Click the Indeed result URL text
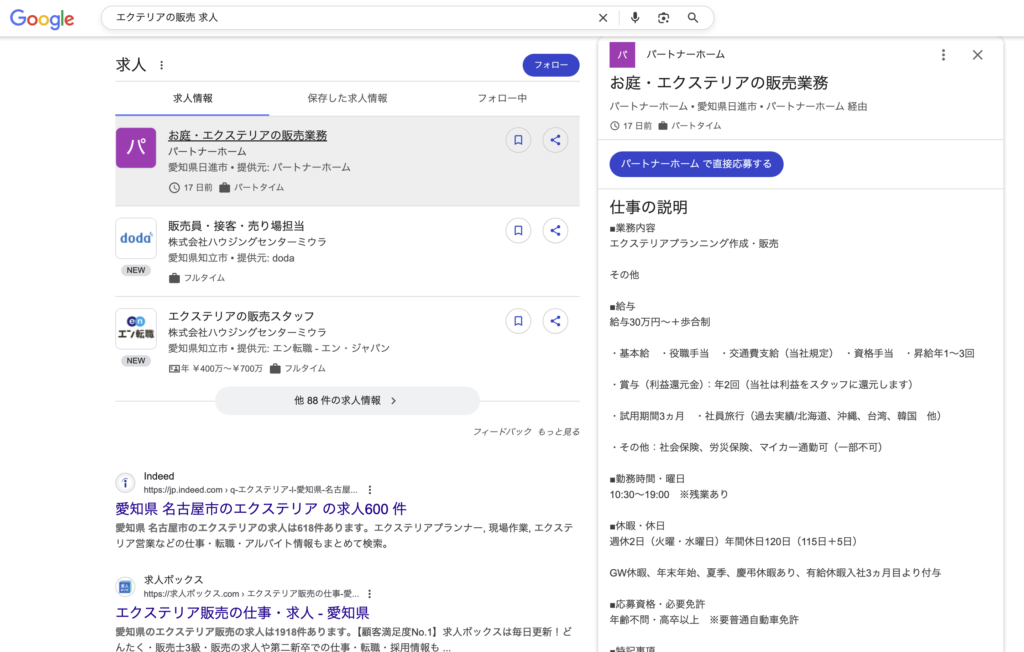Image resolution: width=1024 pixels, height=652 pixels. pos(251,490)
